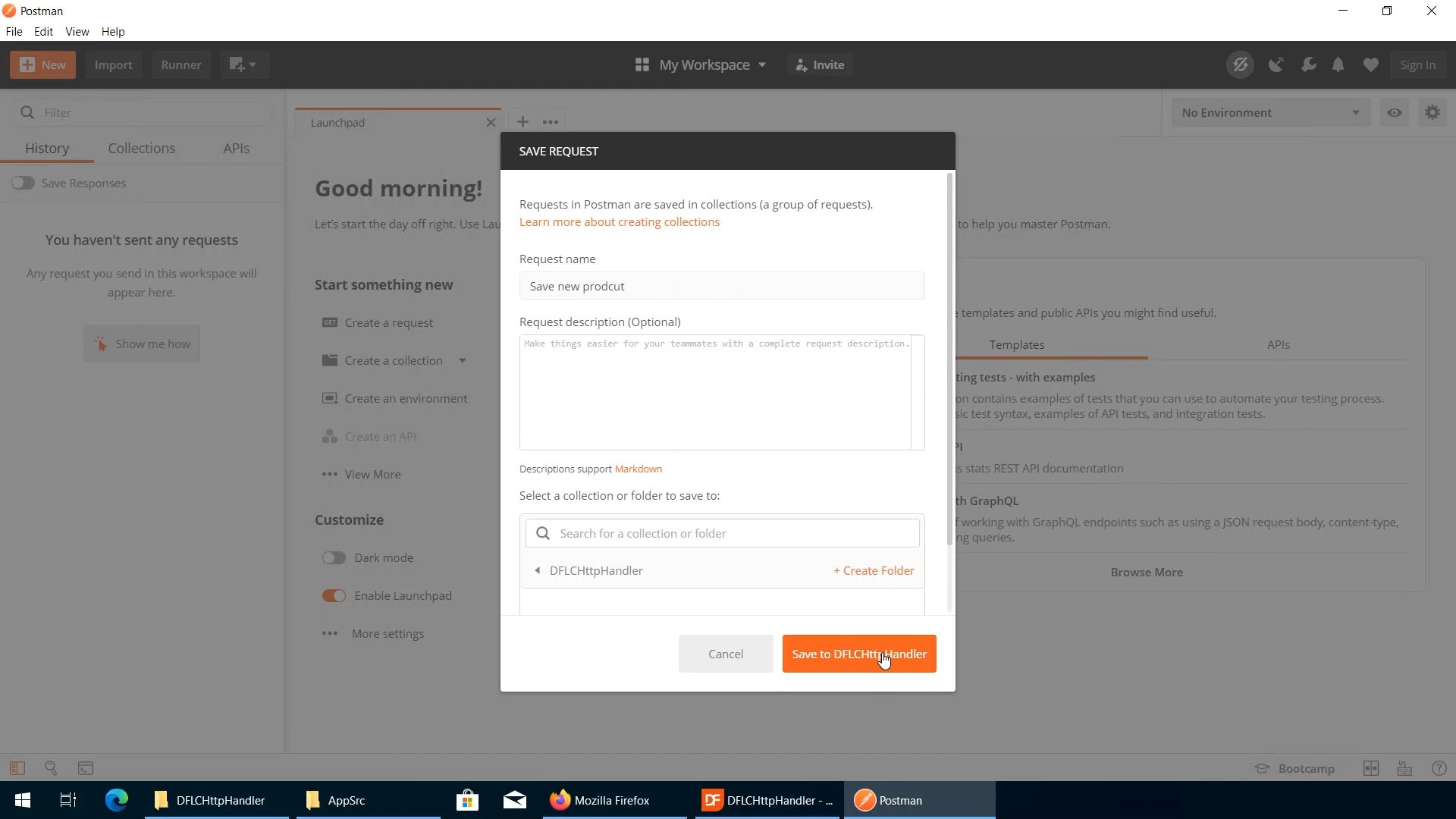The height and width of the screenshot is (819, 1456).
Task: Open the Postman console icon in status bar
Action: coord(86,768)
